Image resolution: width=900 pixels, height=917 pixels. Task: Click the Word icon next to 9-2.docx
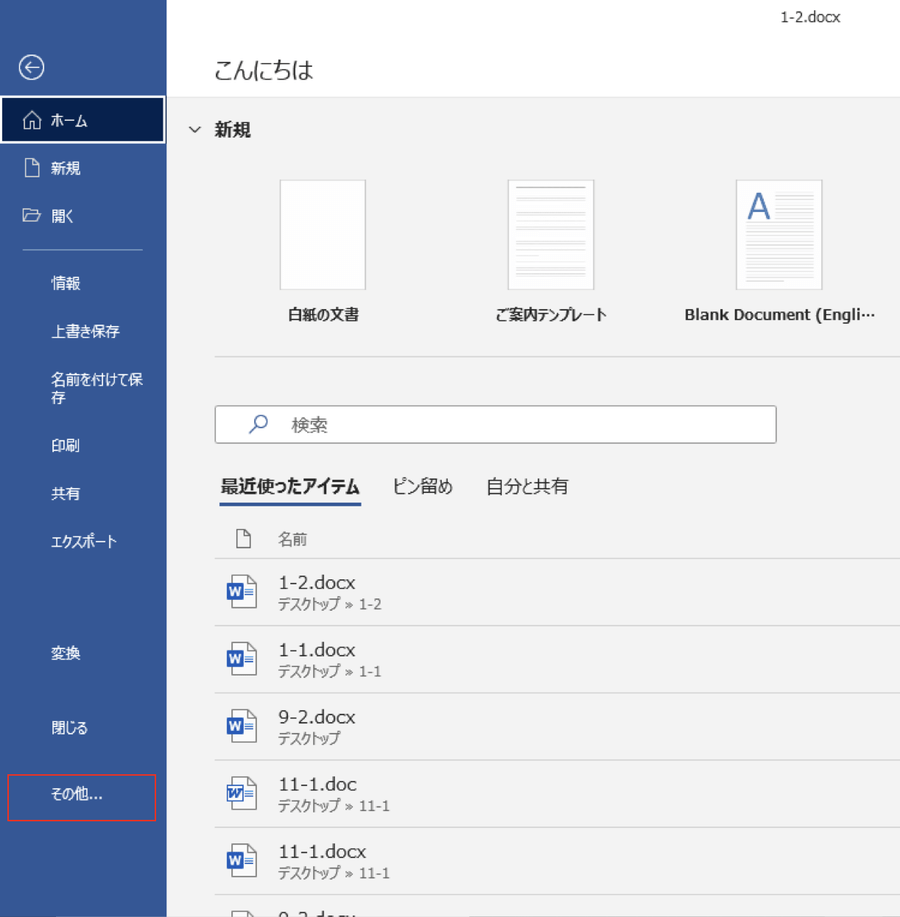pos(242,726)
